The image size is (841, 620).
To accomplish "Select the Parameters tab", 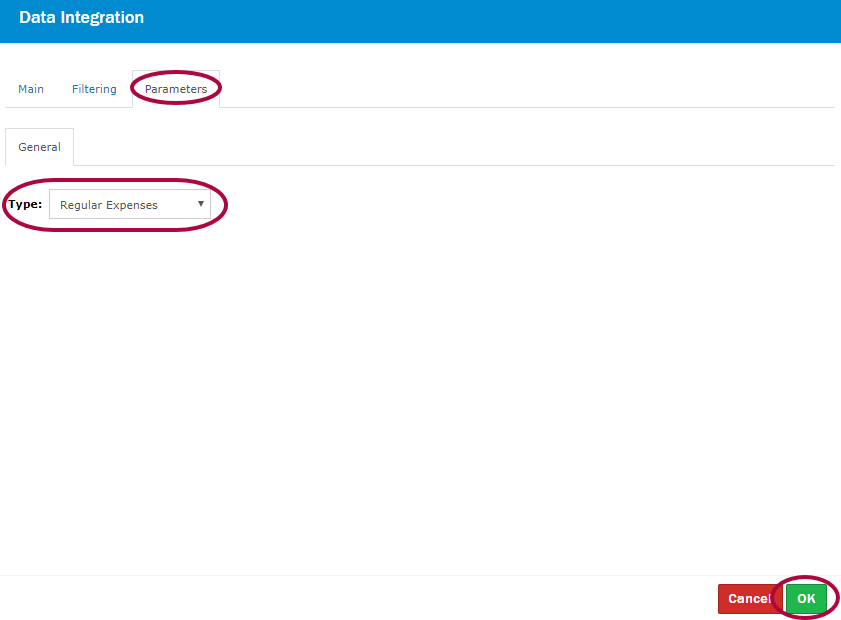I will 176,89.
